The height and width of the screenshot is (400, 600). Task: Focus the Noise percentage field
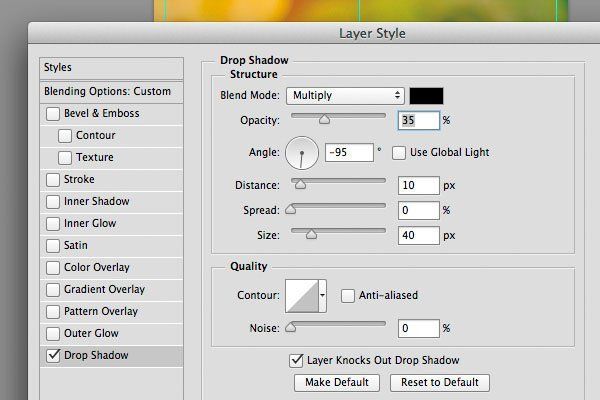click(x=419, y=328)
